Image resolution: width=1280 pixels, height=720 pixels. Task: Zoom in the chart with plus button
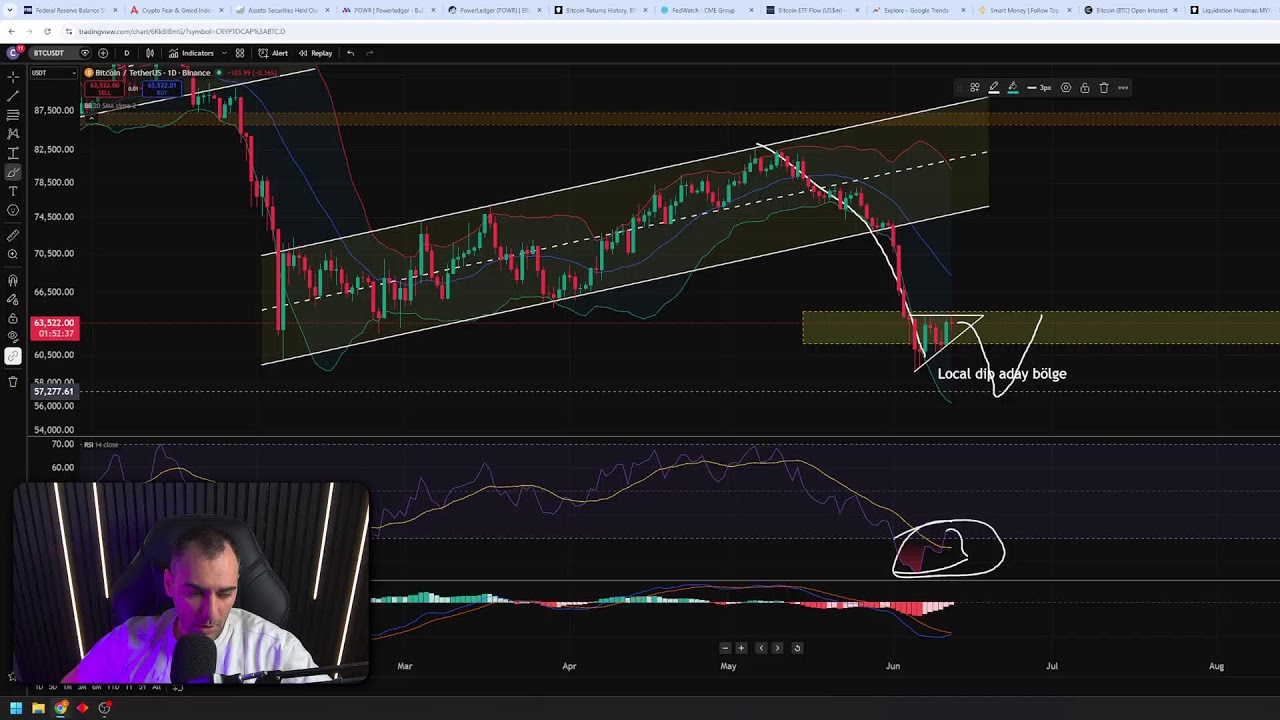pos(741,648)
